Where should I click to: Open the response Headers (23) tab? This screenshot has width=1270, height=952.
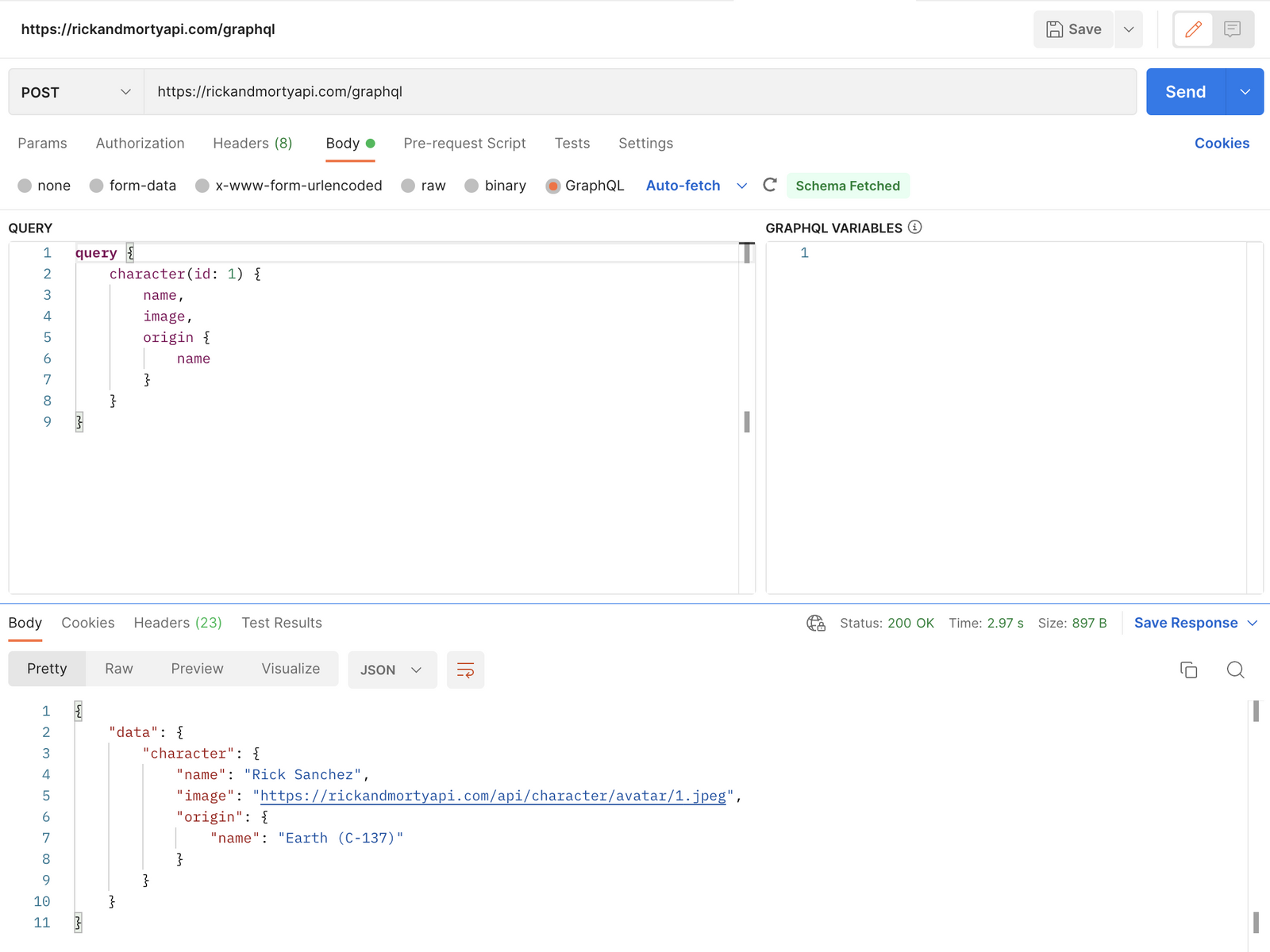pos(177,623)
